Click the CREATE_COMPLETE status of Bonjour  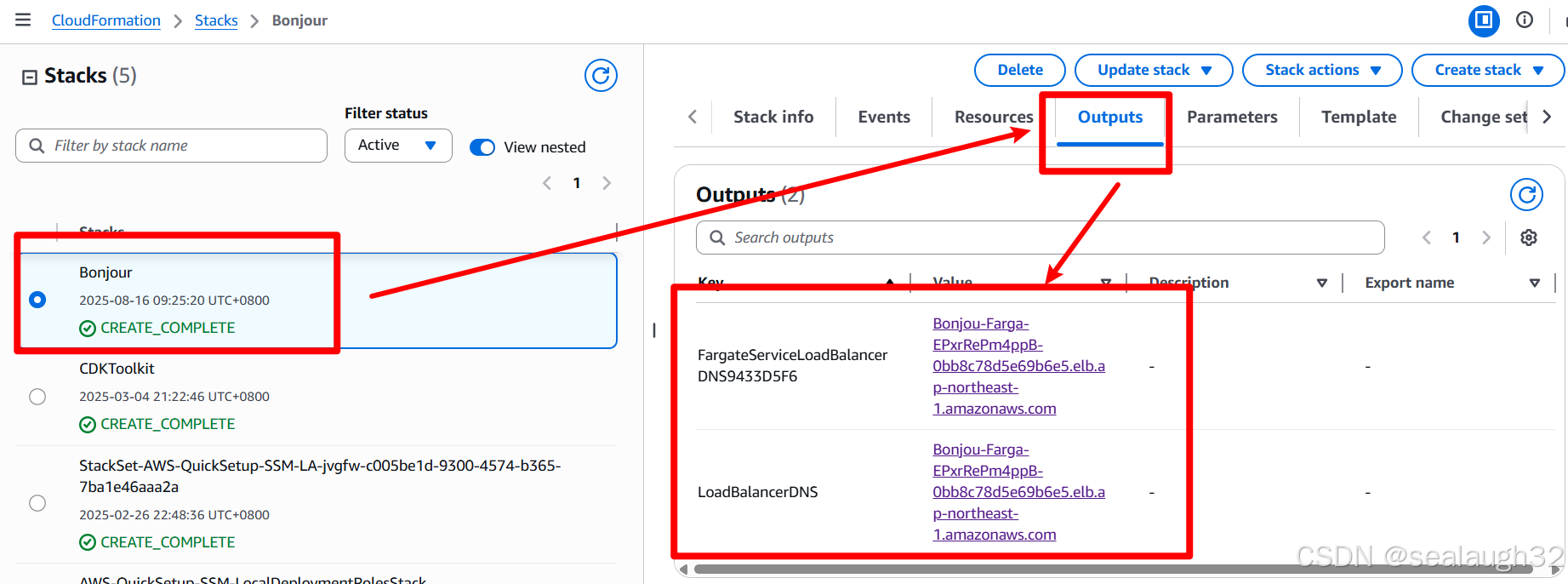pos(157,328)
